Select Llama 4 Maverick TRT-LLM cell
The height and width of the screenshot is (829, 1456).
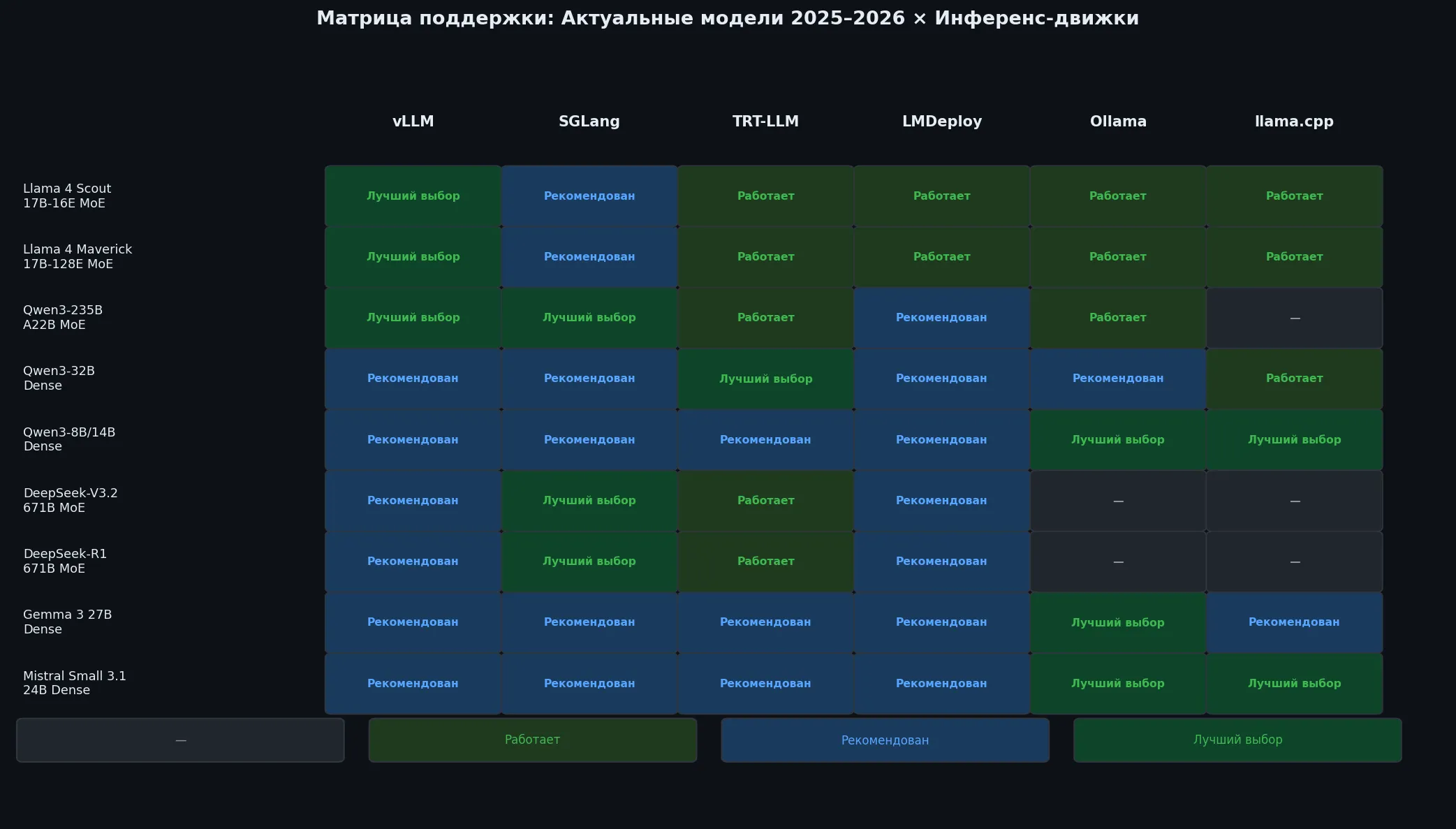coord(765,256)
